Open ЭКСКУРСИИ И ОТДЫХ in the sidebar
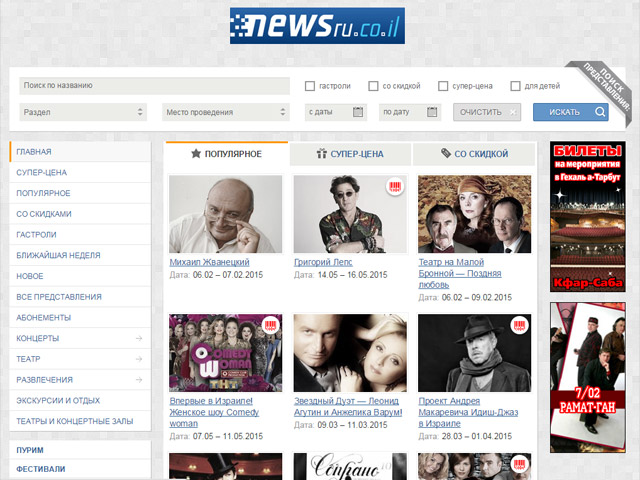 80,400
